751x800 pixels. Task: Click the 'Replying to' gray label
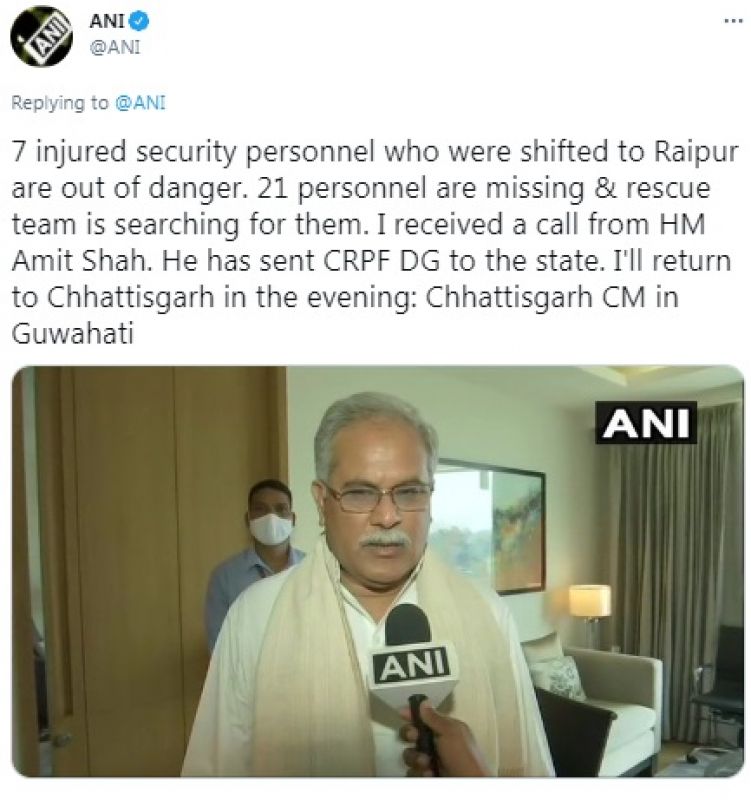pyautogui.click(x=60, y=103)
